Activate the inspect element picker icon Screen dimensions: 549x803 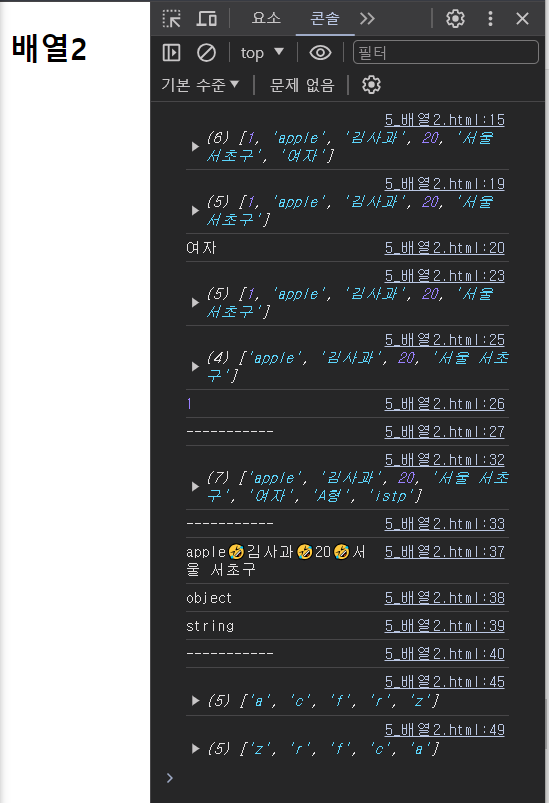click(x=172, y=19)
